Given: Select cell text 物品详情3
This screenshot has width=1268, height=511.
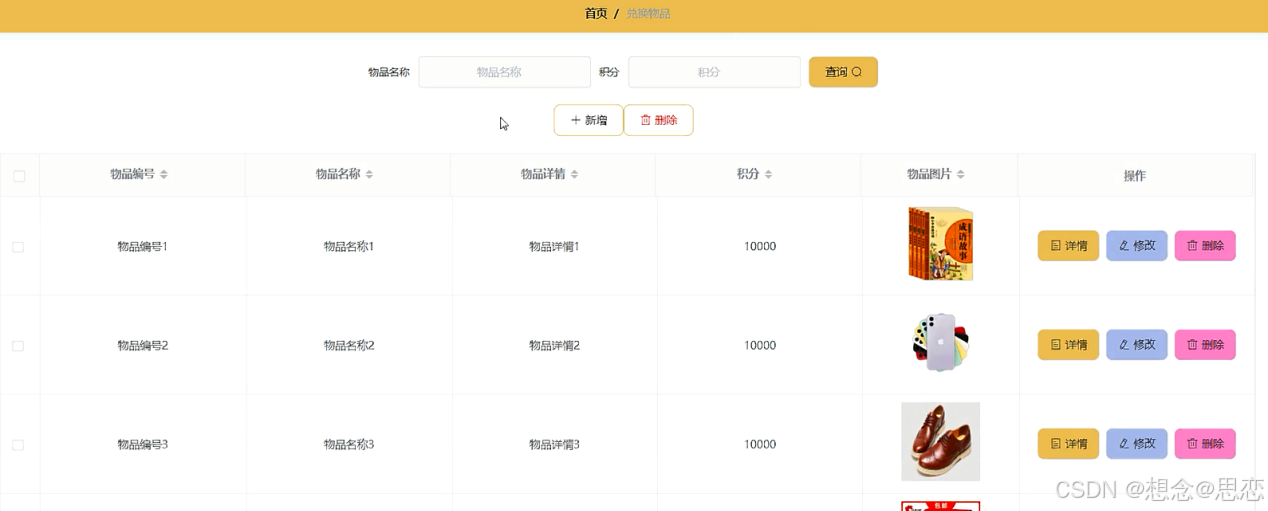Looking at the screenshot, I should (x=555, y=444).
